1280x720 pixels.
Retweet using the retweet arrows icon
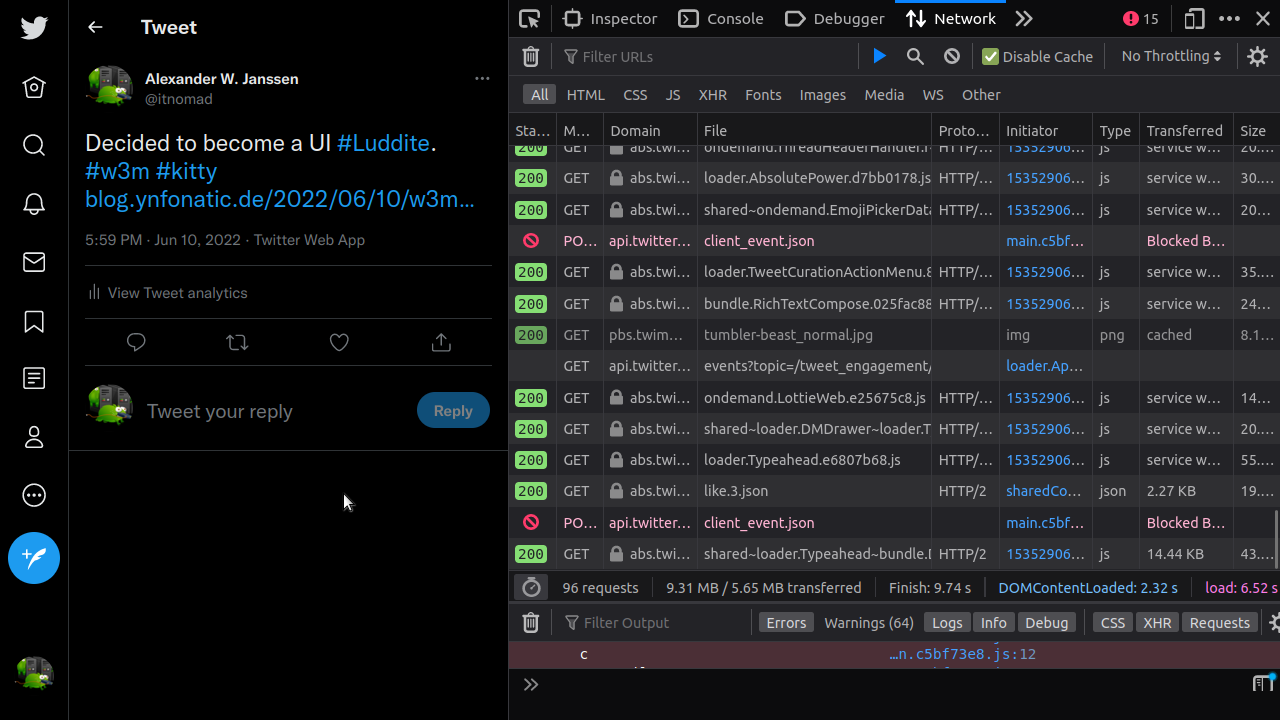tap(237, 342)
